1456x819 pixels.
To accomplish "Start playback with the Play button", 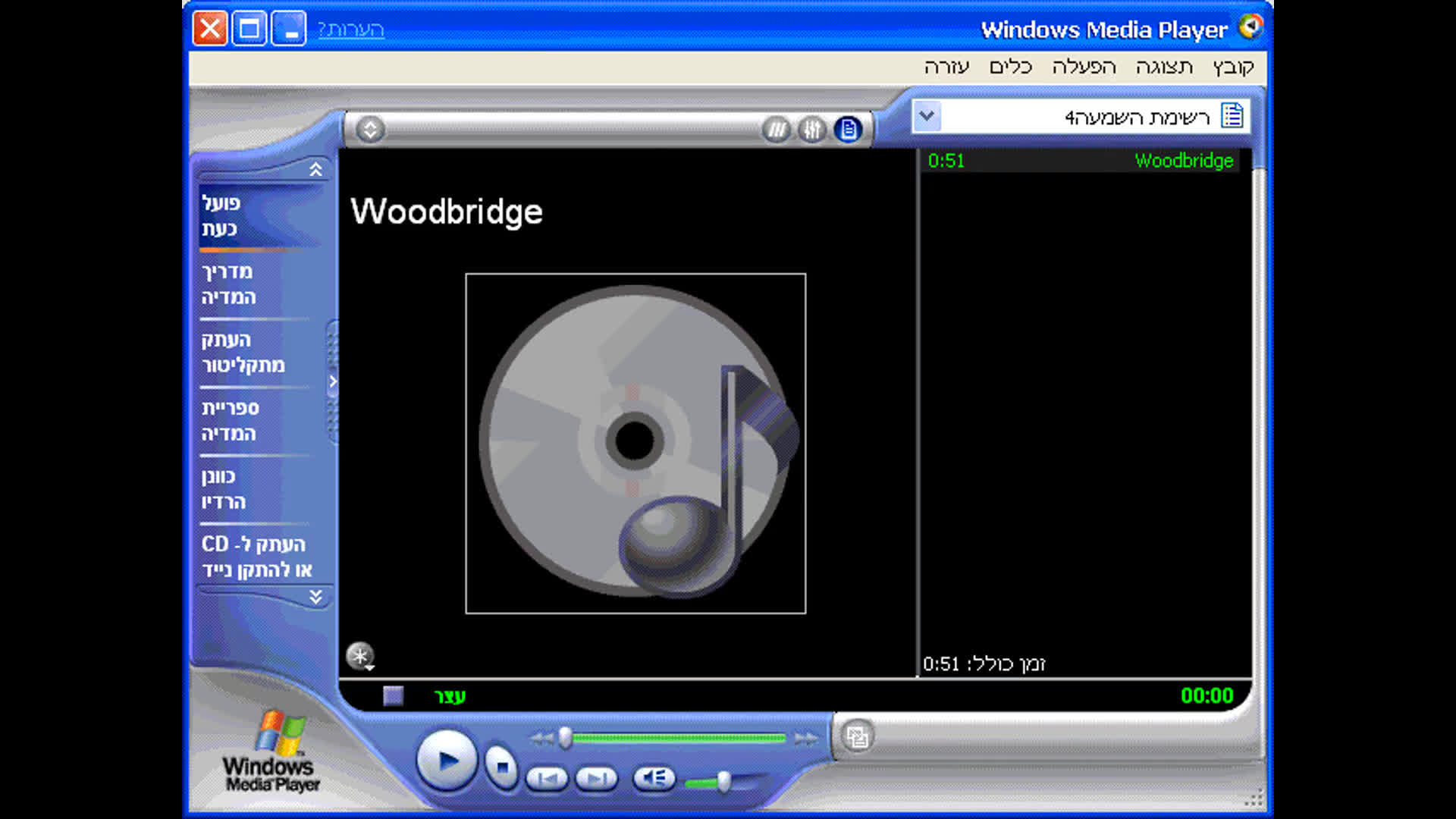I will click(x=447, y=761).
